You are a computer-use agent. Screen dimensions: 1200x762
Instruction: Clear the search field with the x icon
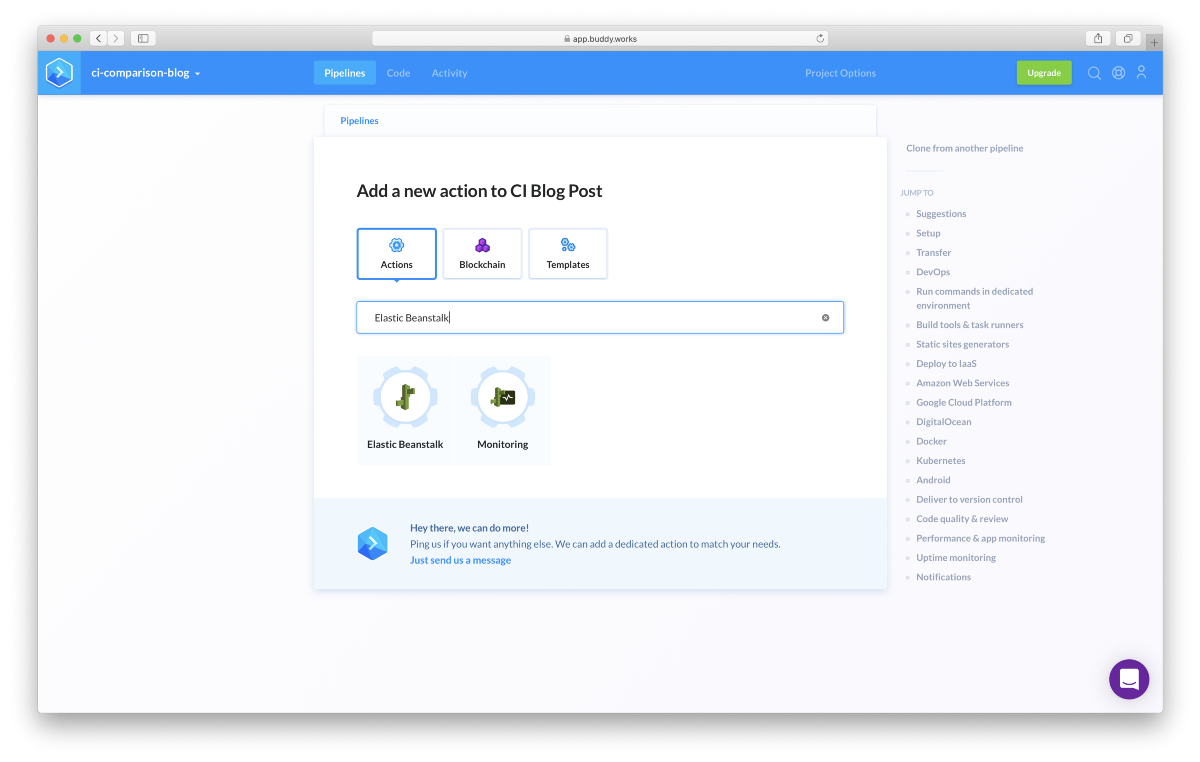(x=826, y=318)
